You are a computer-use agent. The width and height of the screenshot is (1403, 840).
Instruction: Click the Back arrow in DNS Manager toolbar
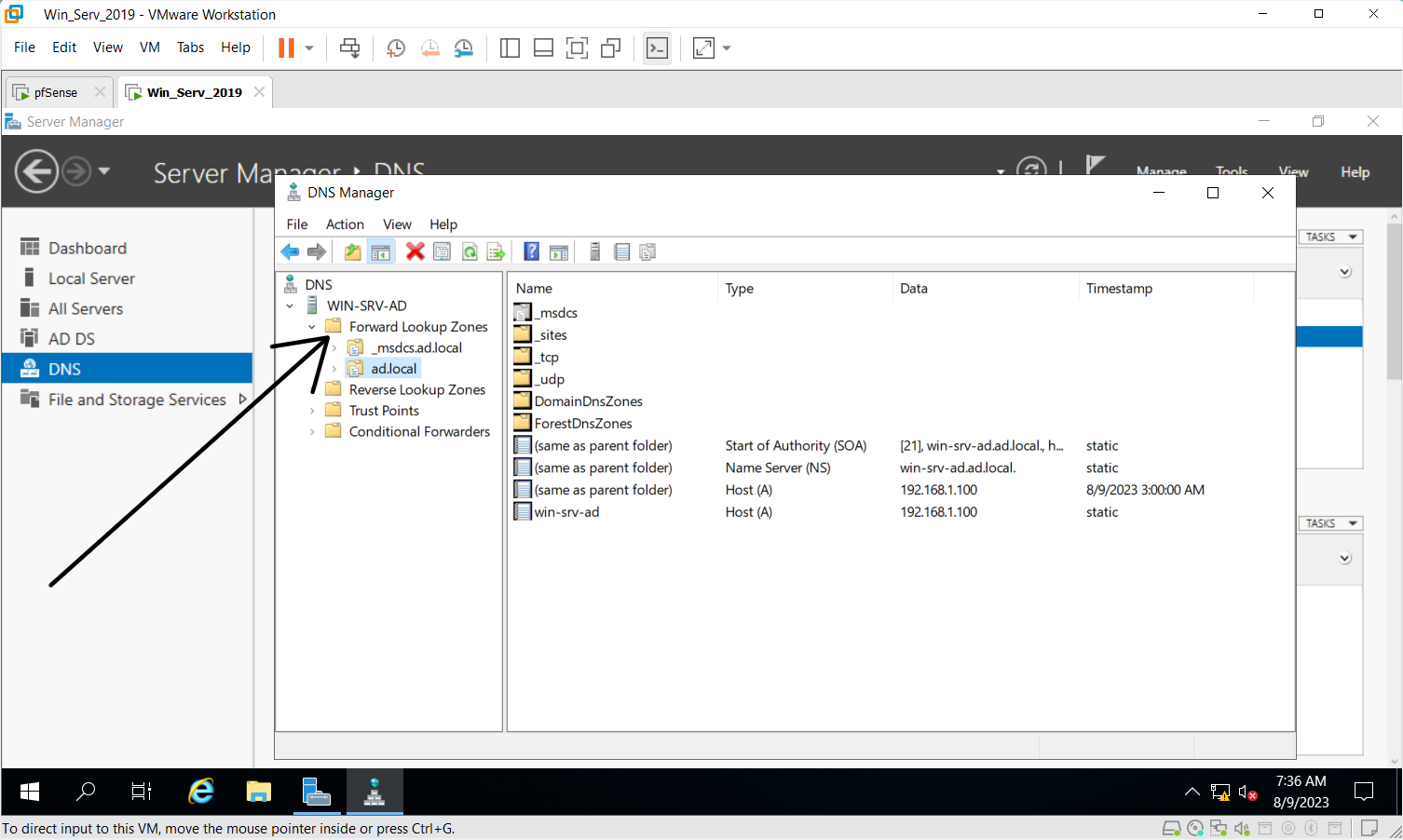[x=291, y=251]
